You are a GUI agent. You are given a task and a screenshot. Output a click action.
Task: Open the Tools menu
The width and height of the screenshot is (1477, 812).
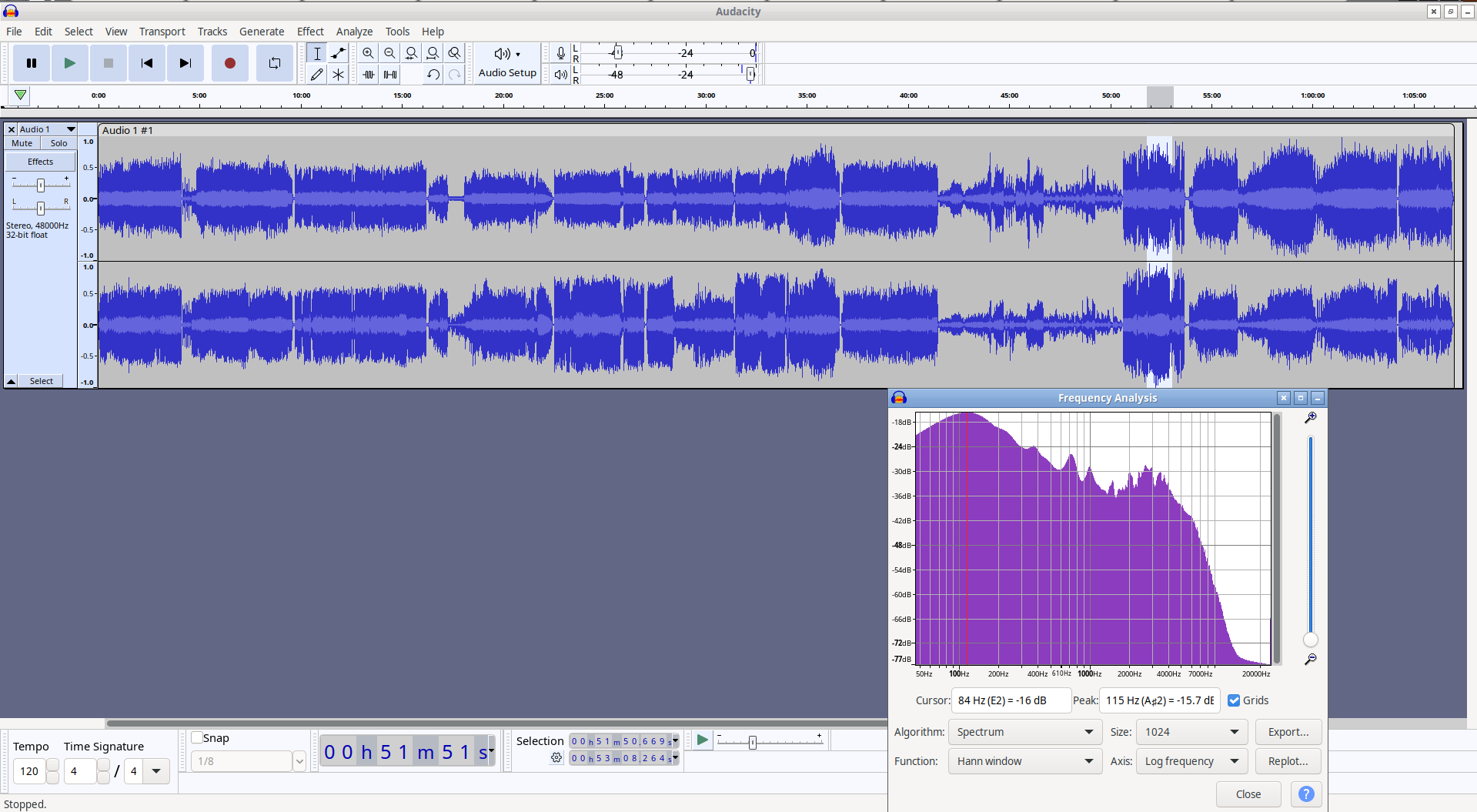click(397, 32)
